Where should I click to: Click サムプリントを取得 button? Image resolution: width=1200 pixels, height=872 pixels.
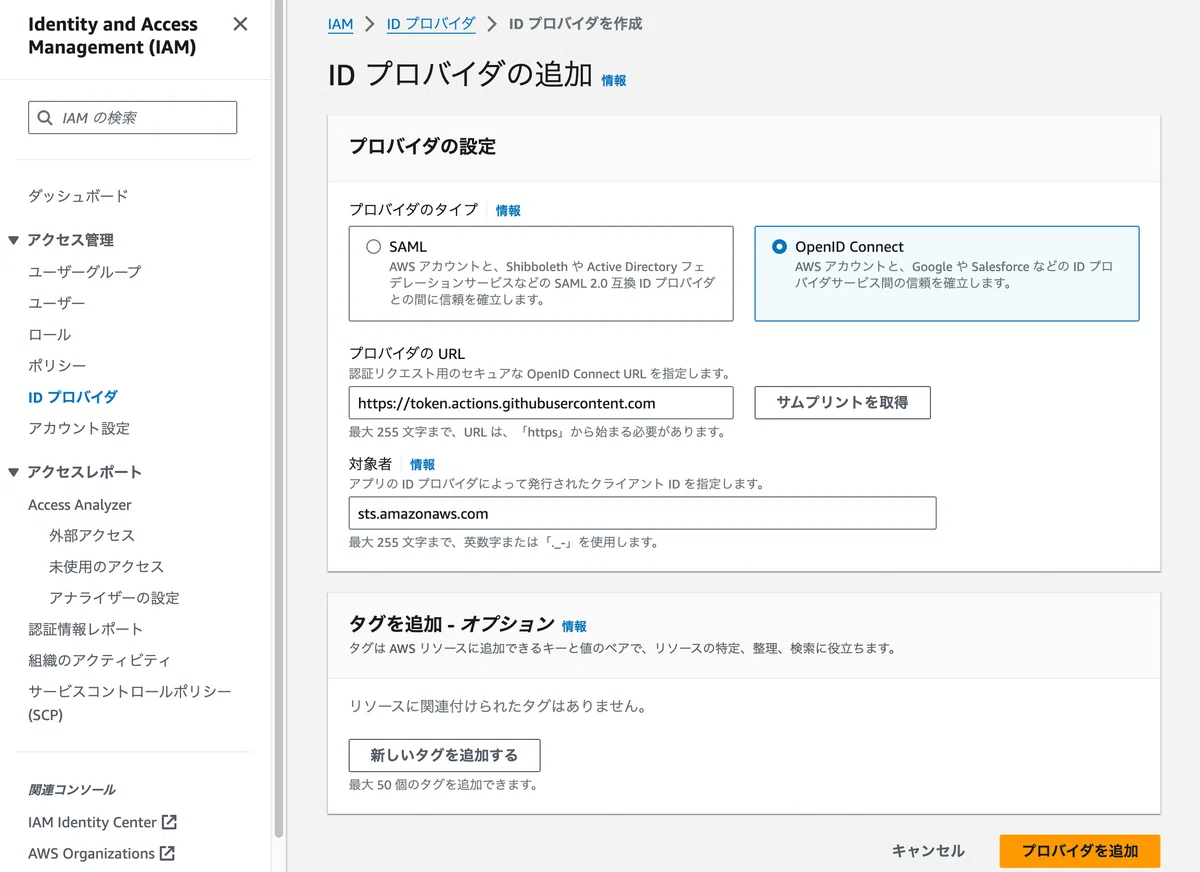[842, 402]
